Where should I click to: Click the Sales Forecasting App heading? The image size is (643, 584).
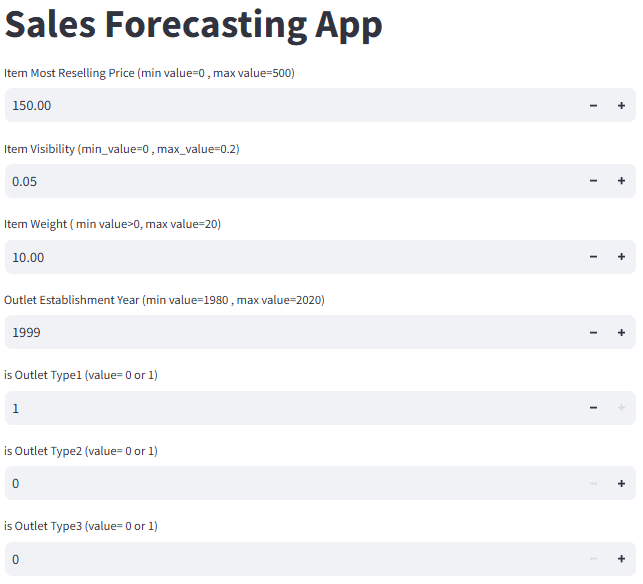click(193, 25)
